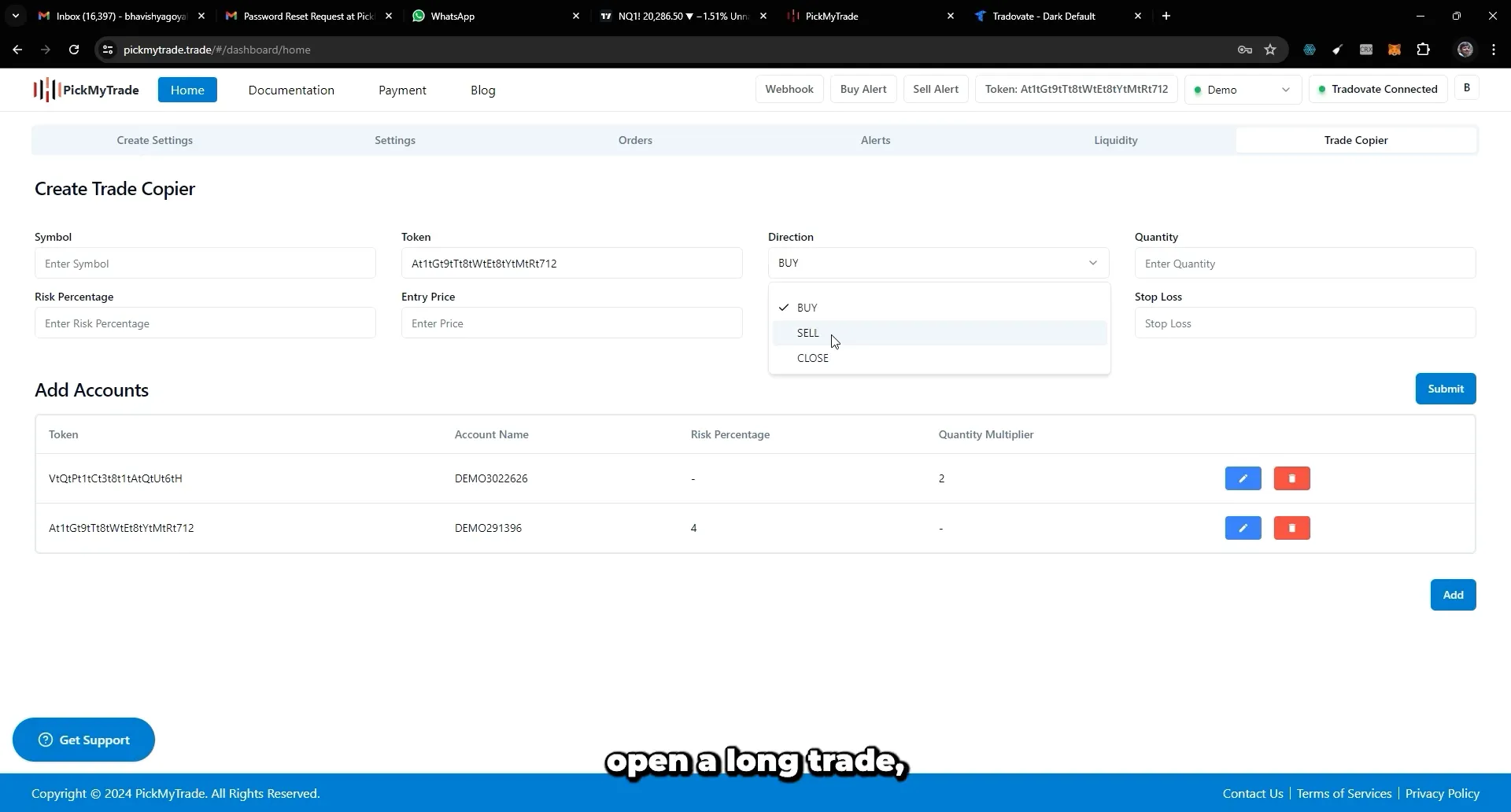The image size is (1511, 812).
Task: Open browser extensions puzzle icon
Action: tap(1423, 50)
